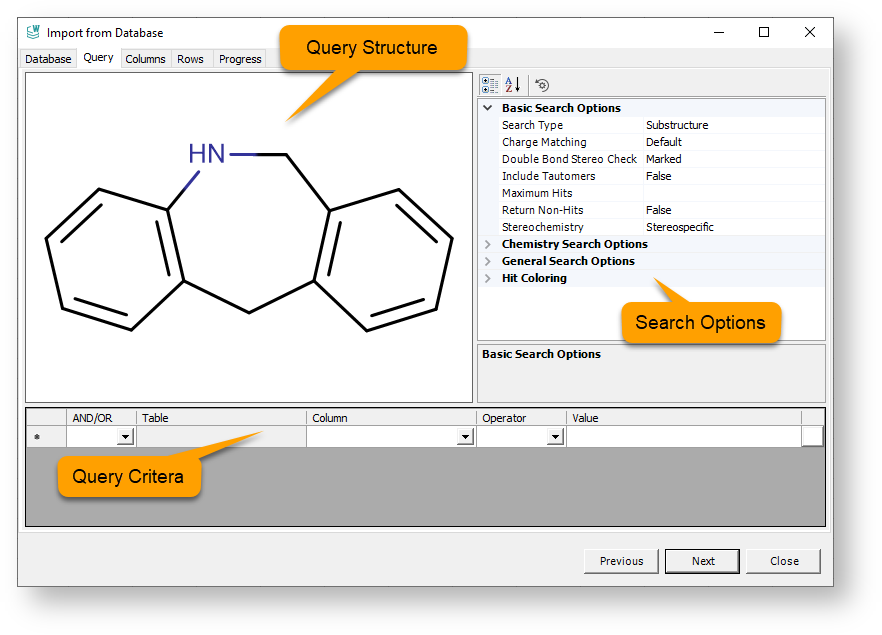882x635 pixels.
Task: Click the Value field in criteria row
Action: [684, 437]
